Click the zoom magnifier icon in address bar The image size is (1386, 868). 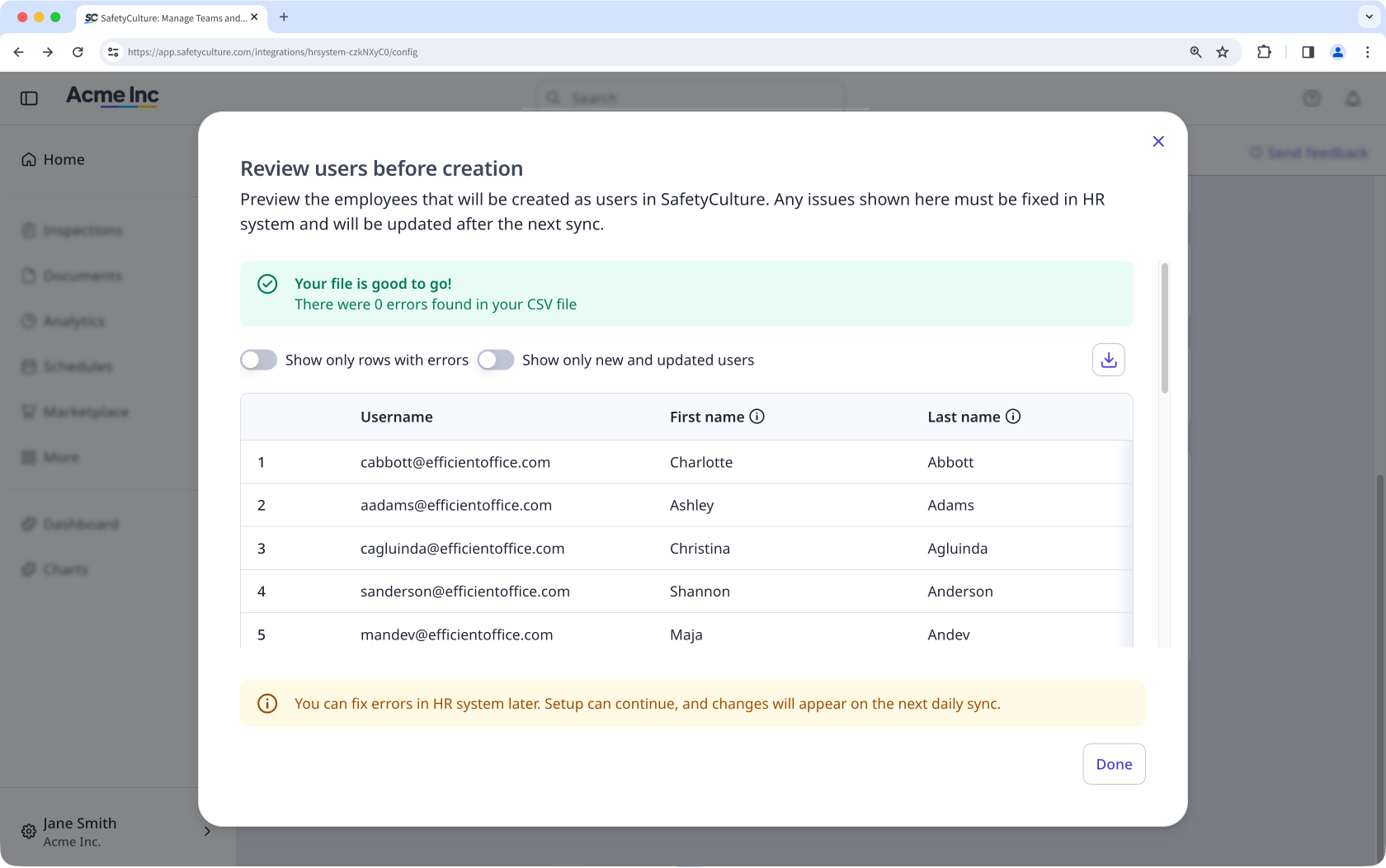click(x=1195, y=52)
